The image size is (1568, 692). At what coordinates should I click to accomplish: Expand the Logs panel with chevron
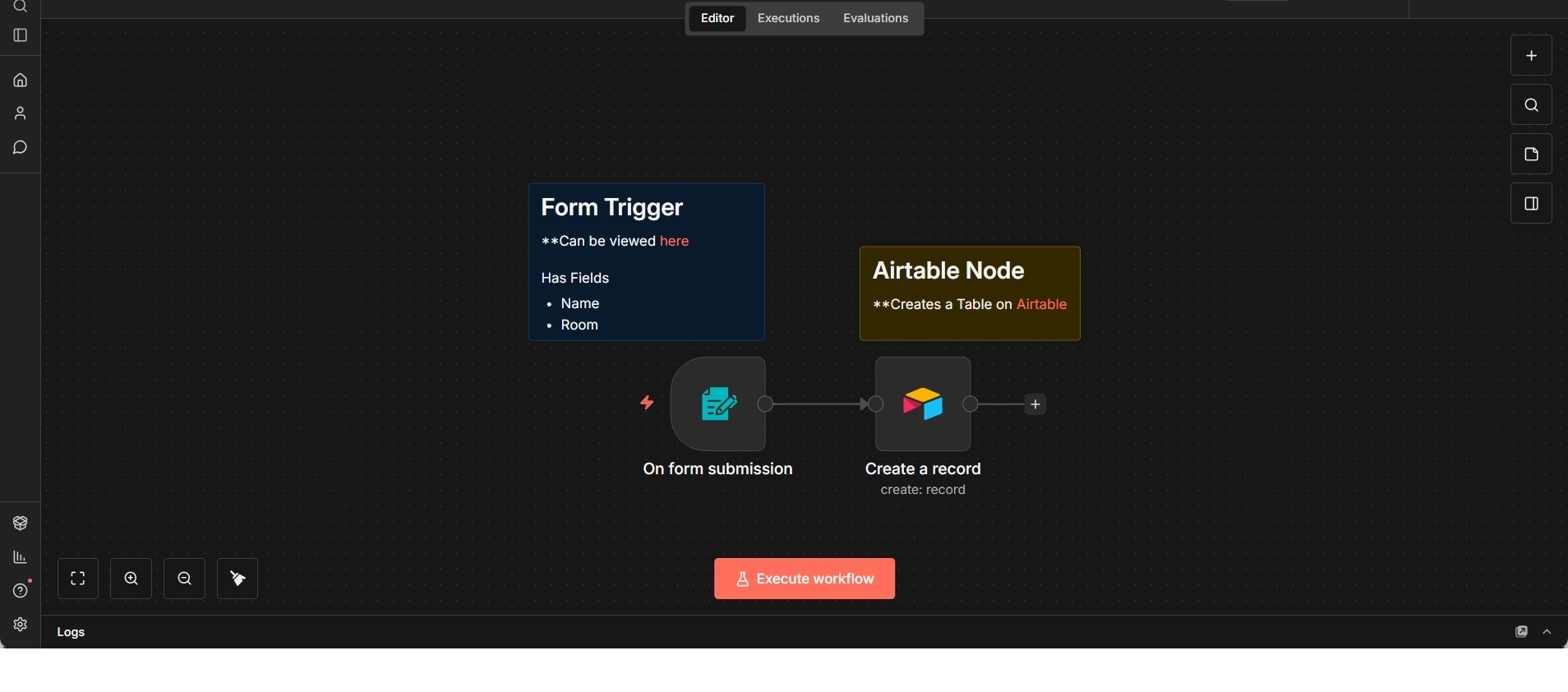pos(1547,632)
